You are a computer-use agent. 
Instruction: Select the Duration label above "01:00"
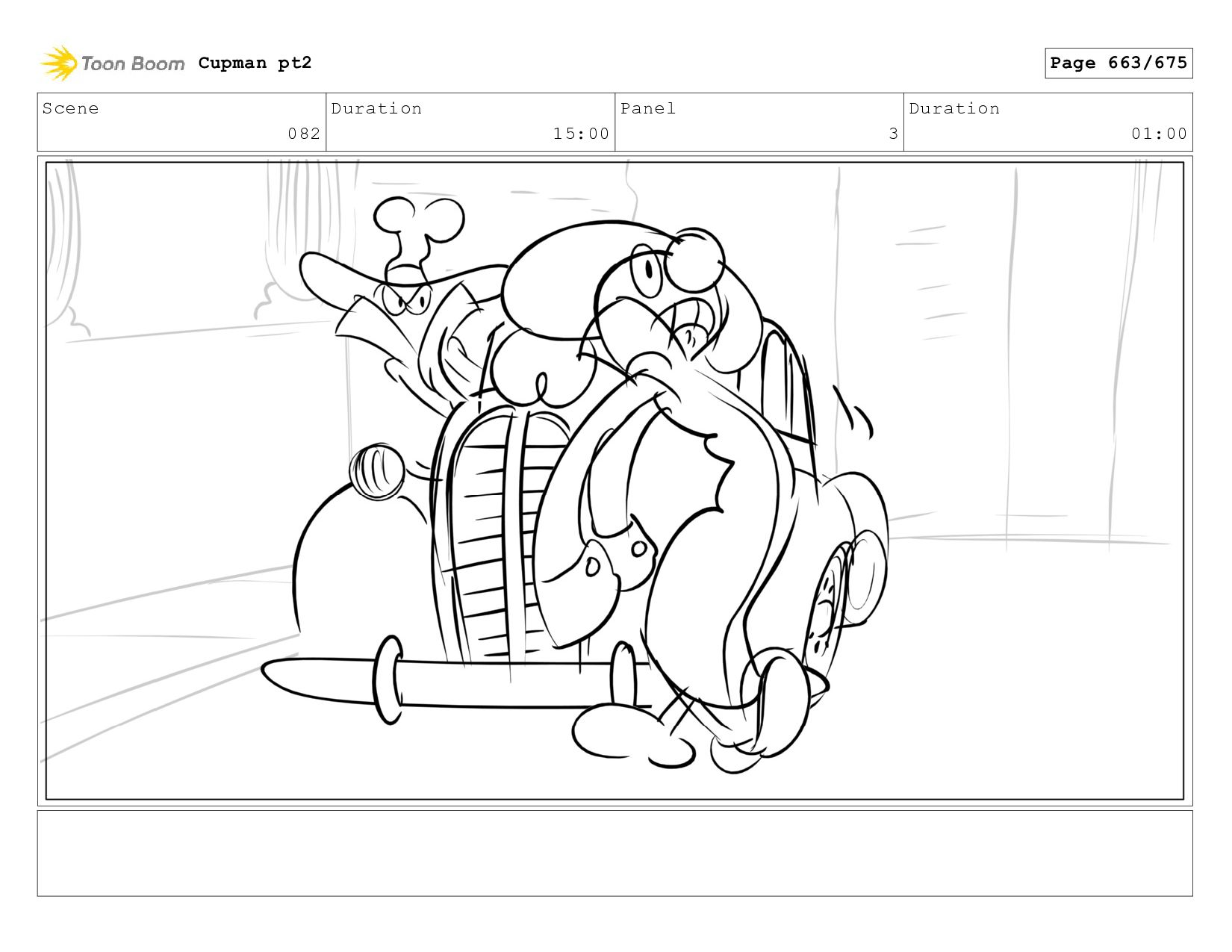click(x=954, y=108)
